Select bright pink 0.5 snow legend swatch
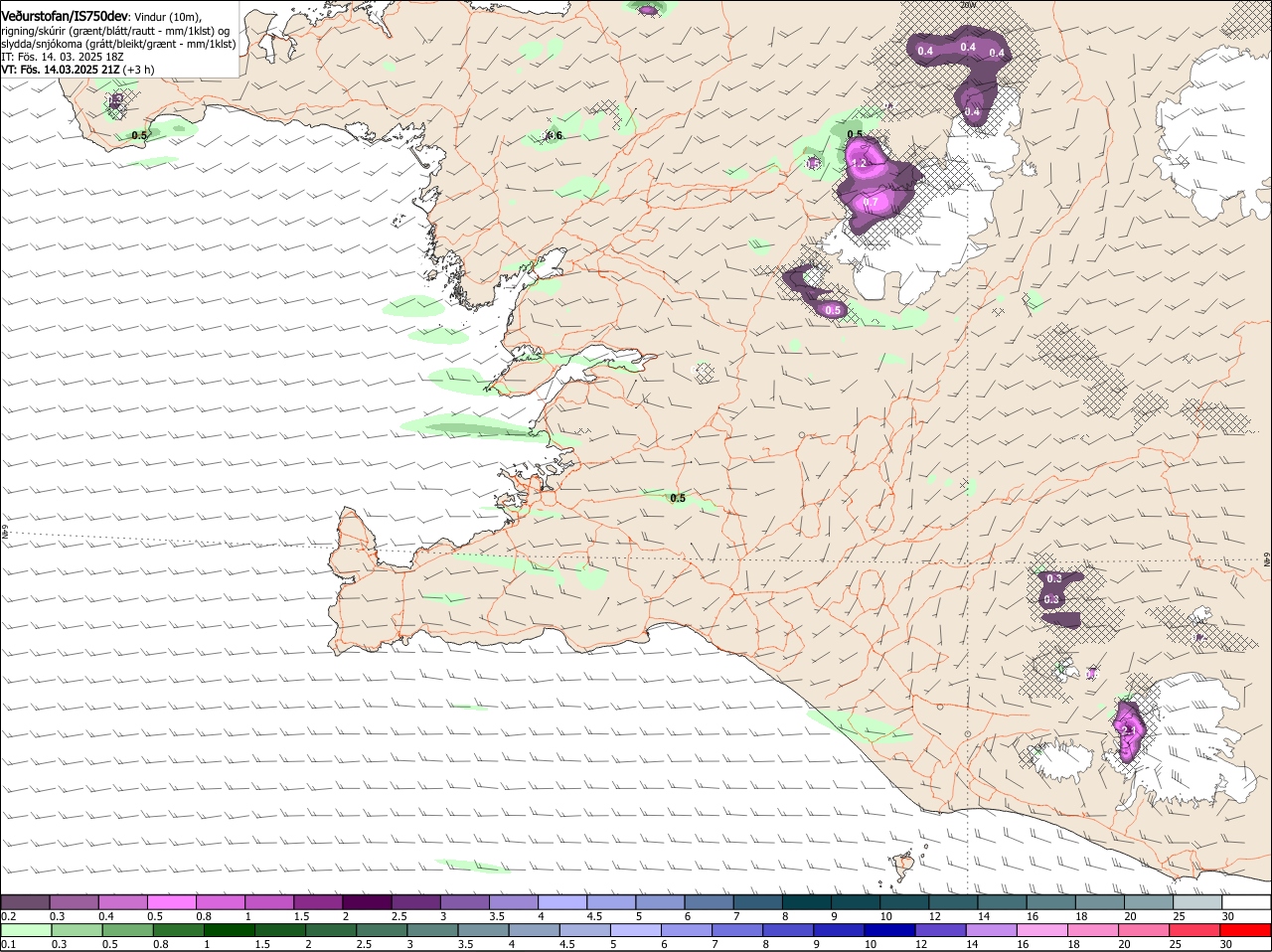The height and width of the screenshot is (952, 1272). point(171,901)
